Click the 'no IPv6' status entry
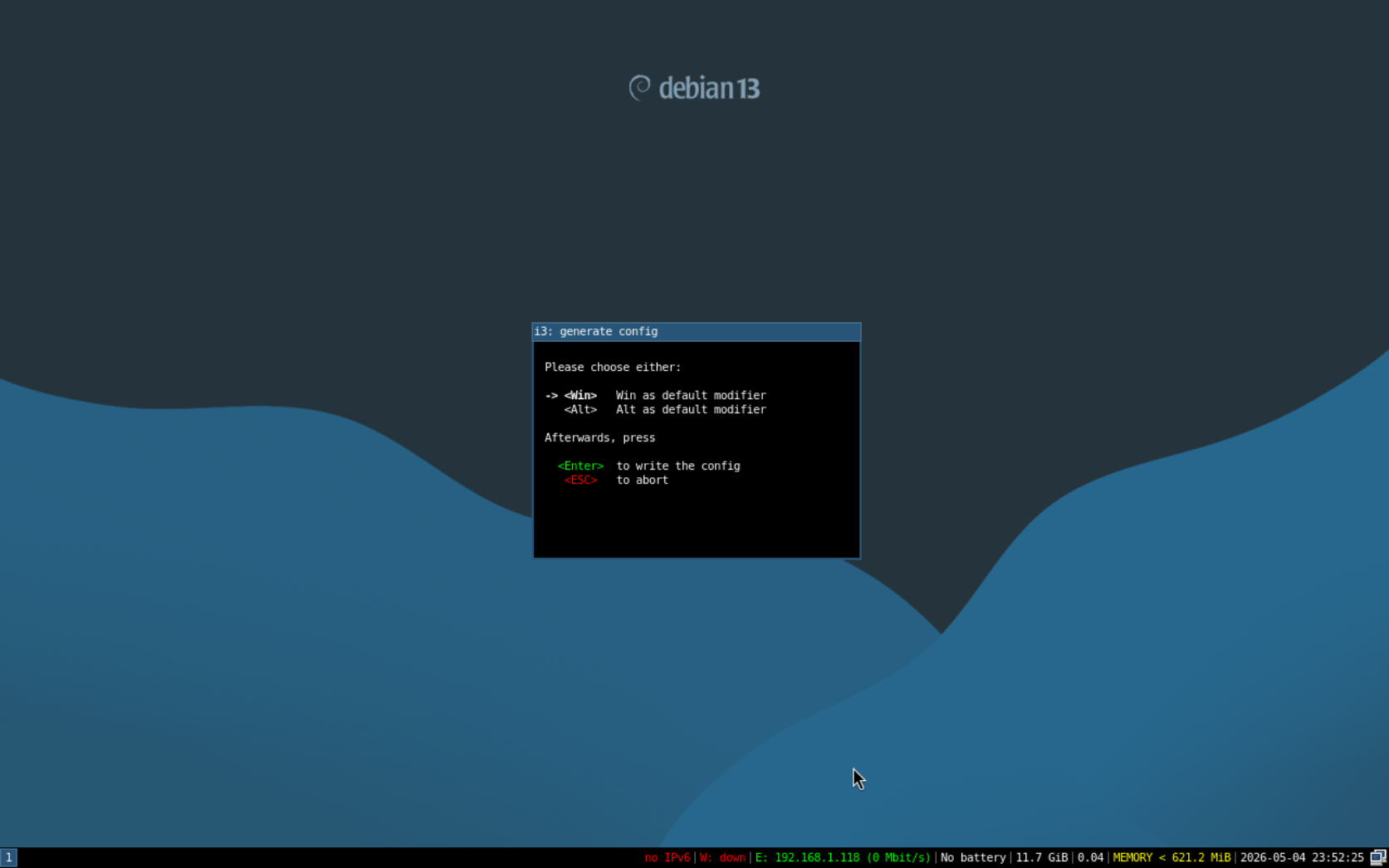This screenshot has width=1389, height=868. [668, 858]
